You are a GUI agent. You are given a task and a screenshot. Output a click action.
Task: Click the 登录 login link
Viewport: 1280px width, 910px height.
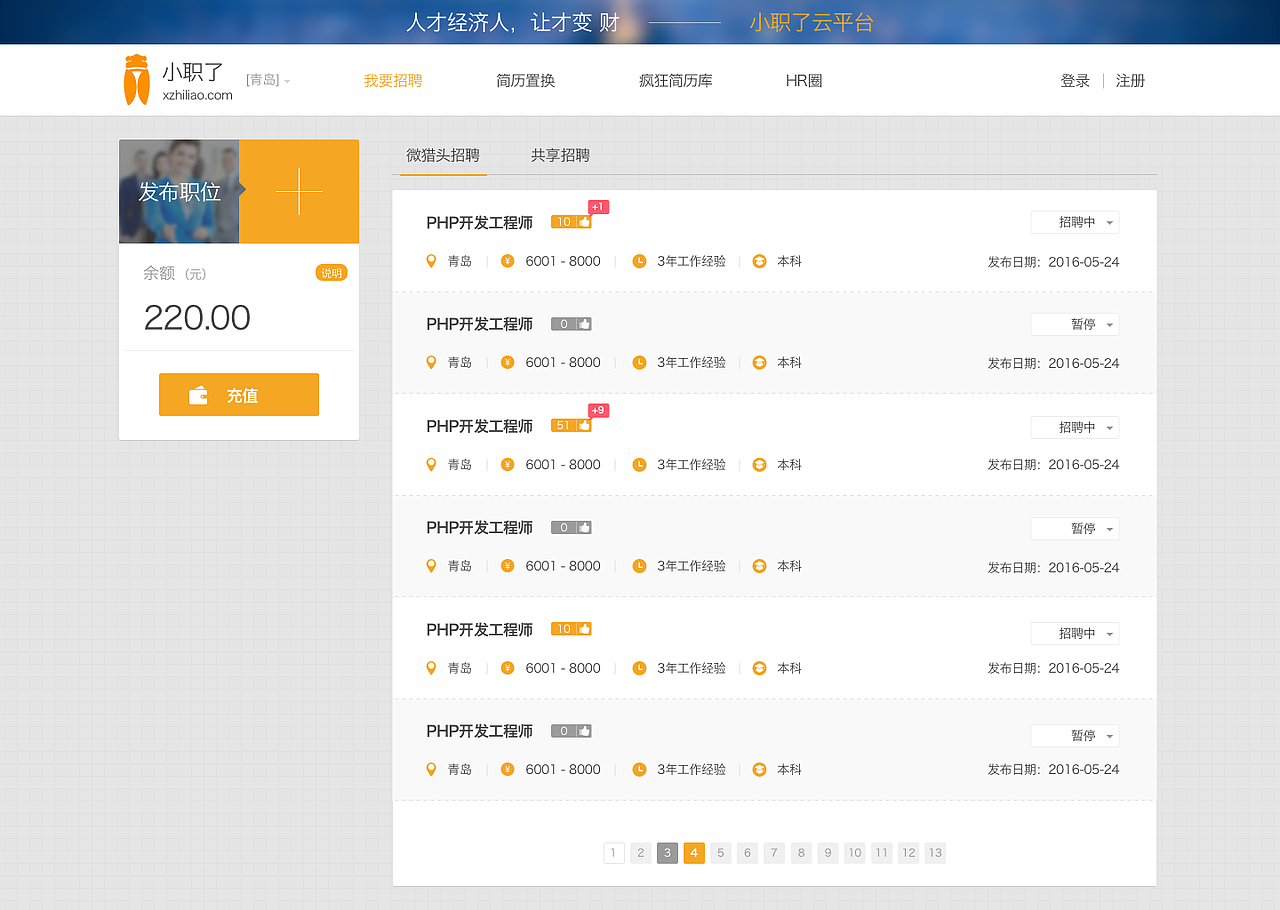[1075, 81]
